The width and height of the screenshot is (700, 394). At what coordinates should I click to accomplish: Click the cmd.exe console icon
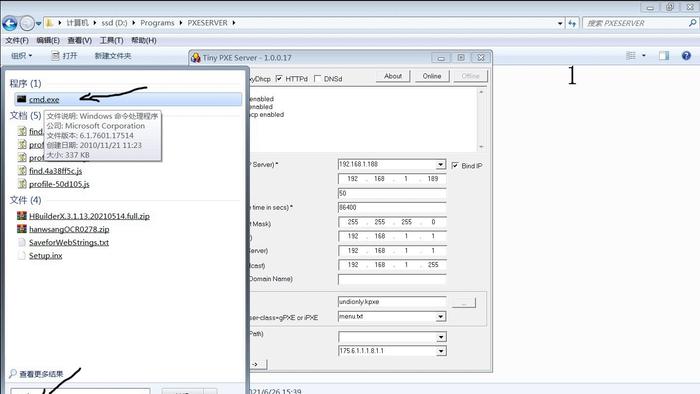(x=21, y=99)
